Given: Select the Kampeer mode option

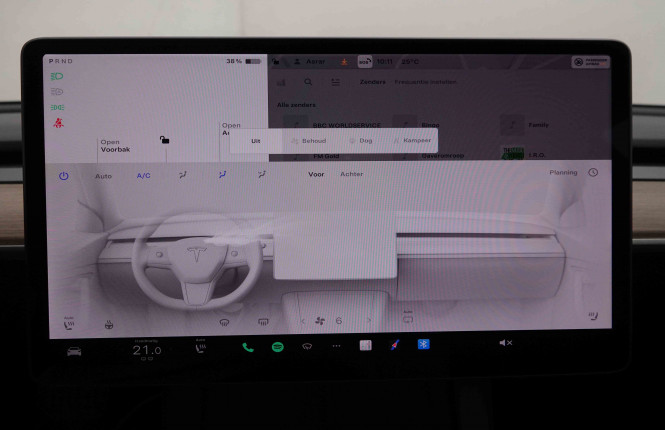Looking at the screenshot, I should (415, 141).
